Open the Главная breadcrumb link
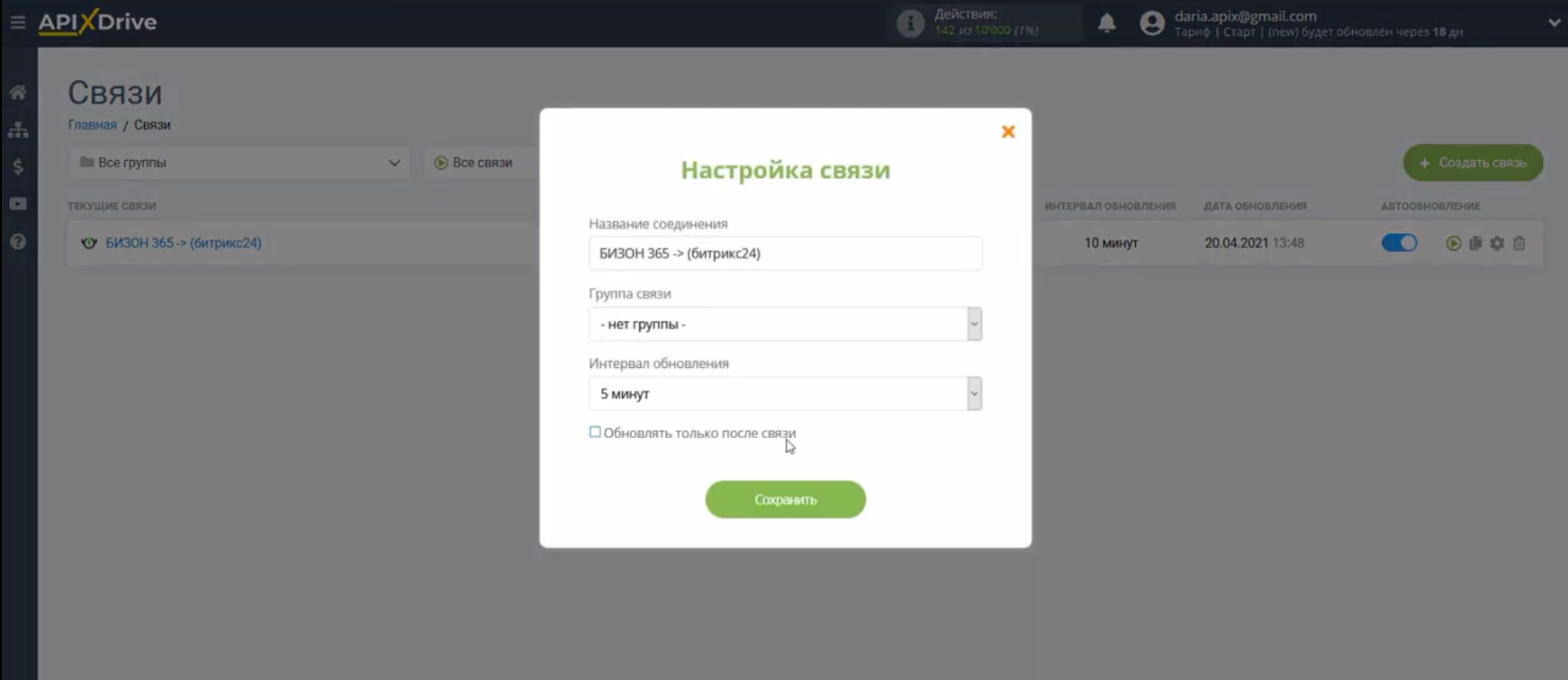Image resolution: width=1568 pixels, height=680 pixels. tap(93, 125)
